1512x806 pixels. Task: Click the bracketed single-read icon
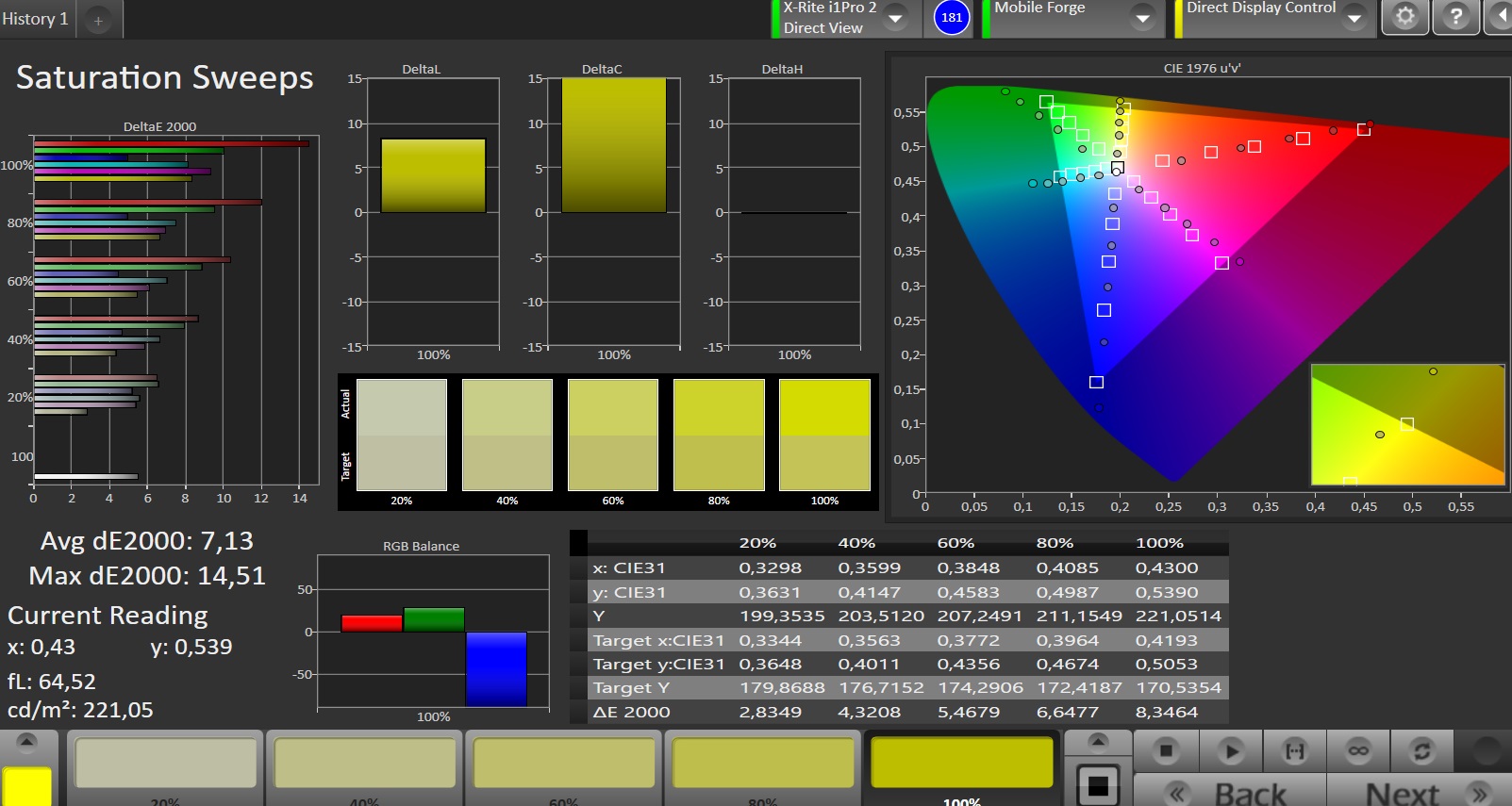1295,750
